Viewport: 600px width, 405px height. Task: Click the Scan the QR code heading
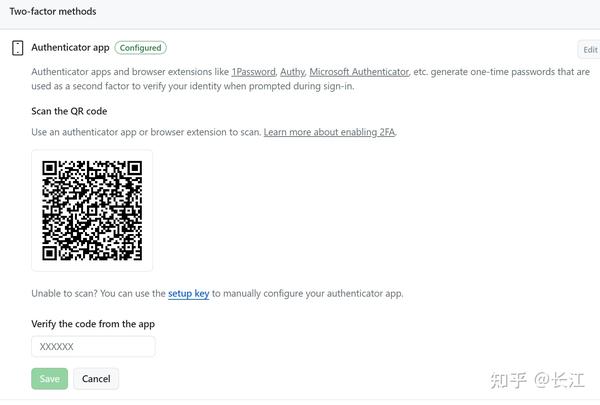point(69,110)
